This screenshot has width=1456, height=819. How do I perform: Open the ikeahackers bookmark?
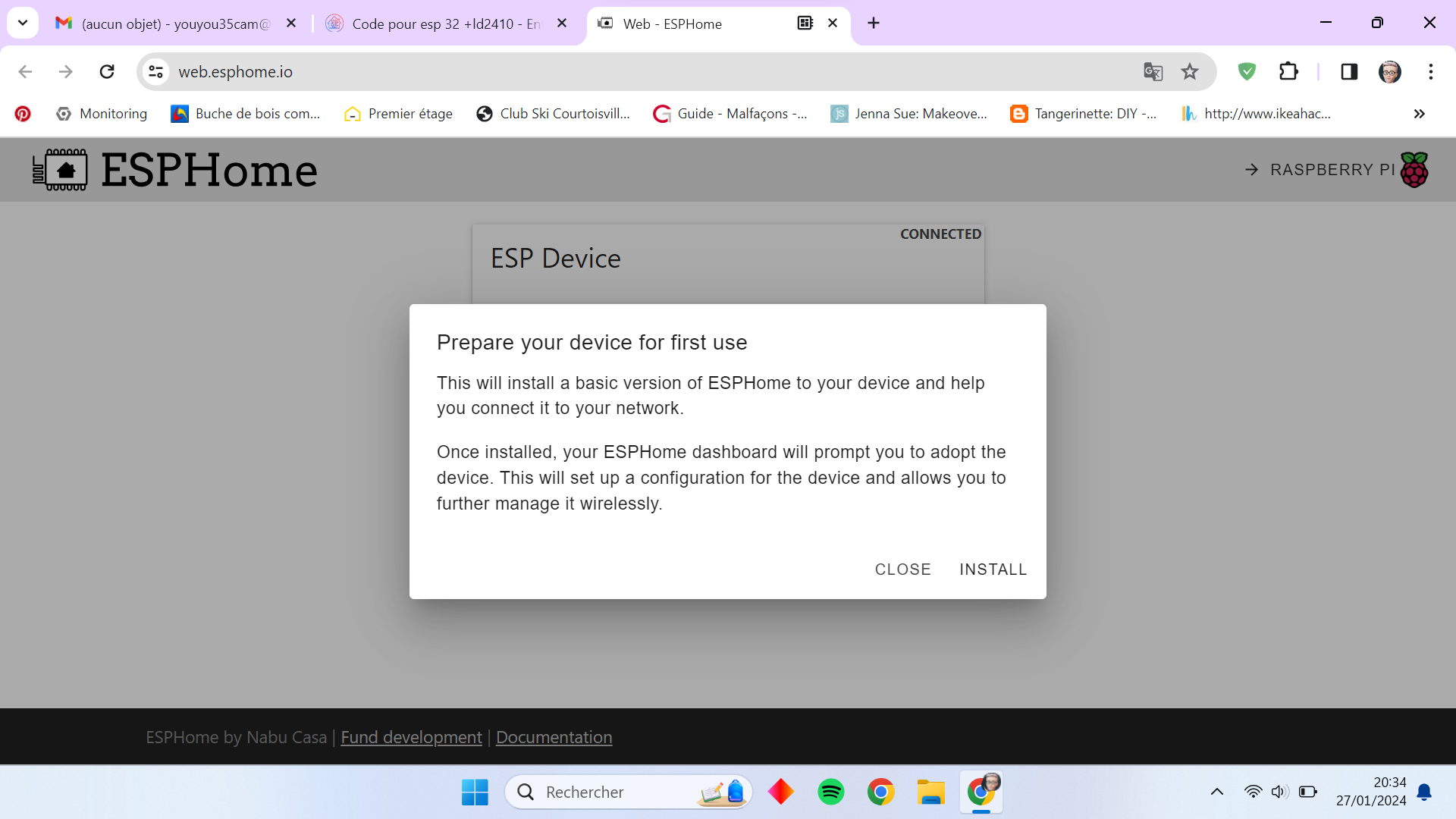click(x=1257, y=114)
